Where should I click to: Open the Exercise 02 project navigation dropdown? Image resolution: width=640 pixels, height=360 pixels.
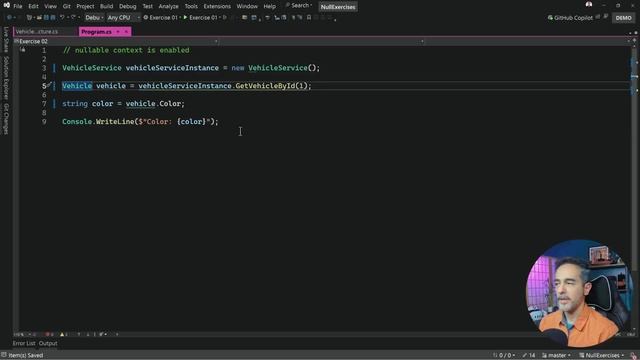(116, 41)
